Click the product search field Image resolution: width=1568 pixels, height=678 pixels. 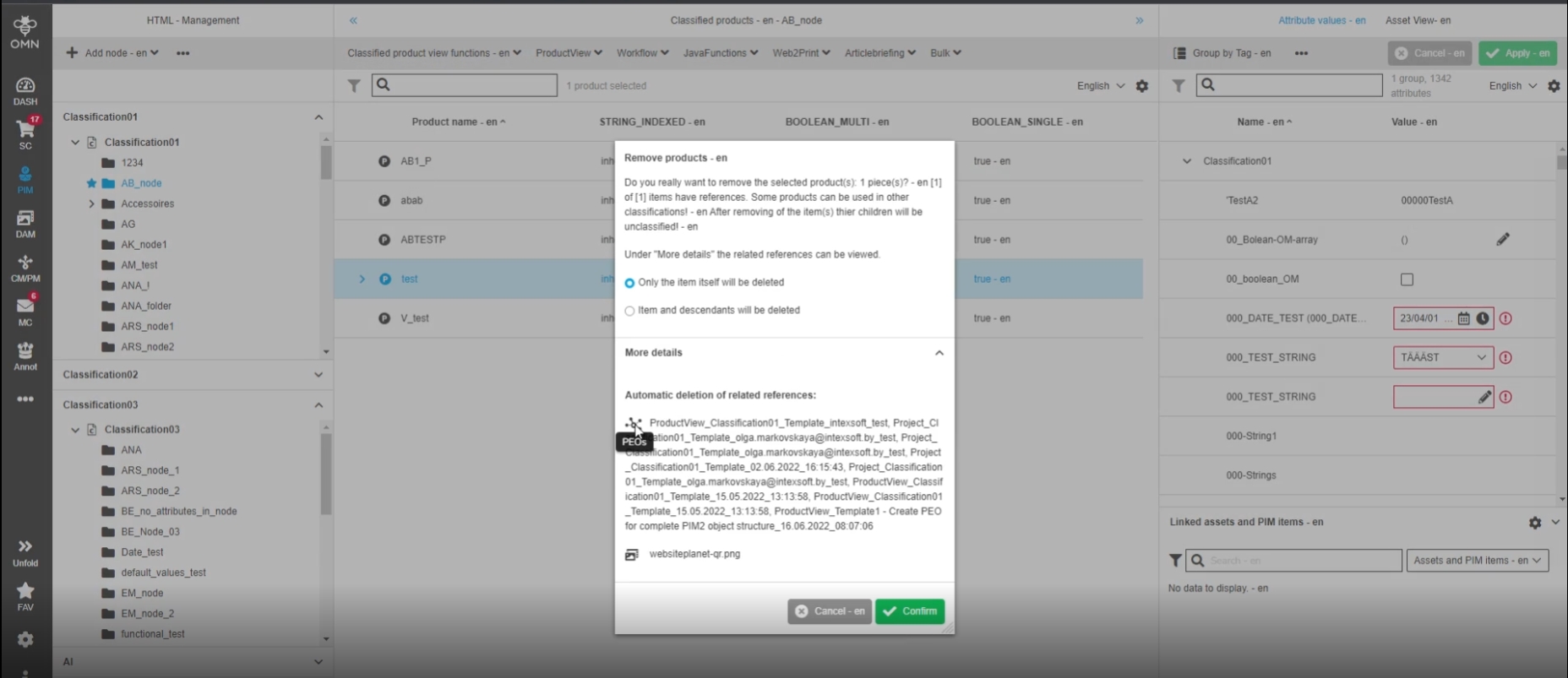[465, 85]
